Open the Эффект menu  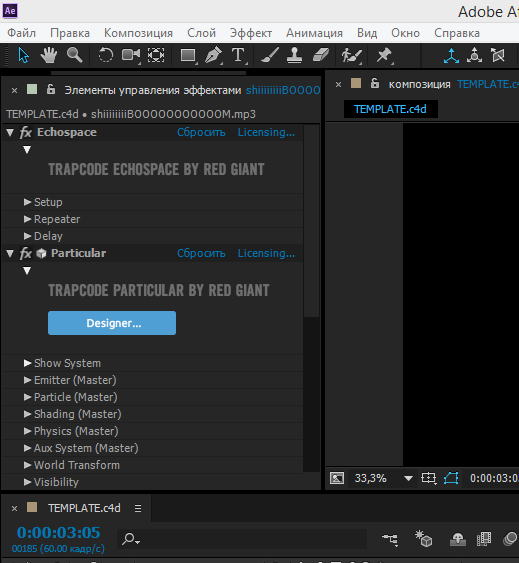(251, 33)
